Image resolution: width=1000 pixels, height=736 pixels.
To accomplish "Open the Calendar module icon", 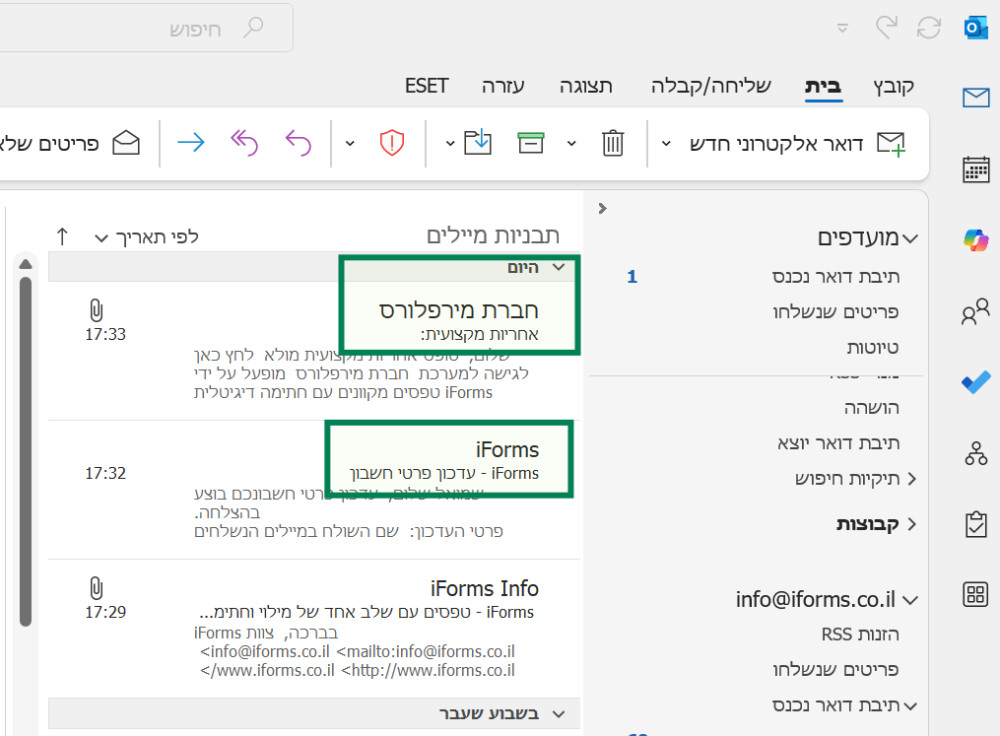I will pos(976,170).
